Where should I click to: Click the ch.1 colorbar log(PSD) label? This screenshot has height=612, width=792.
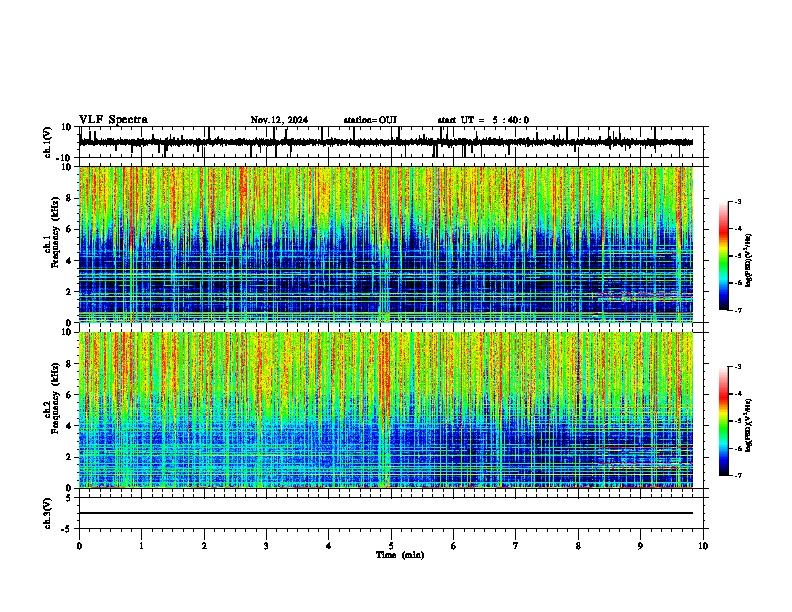pyautogui.click(x=749, y=260)
